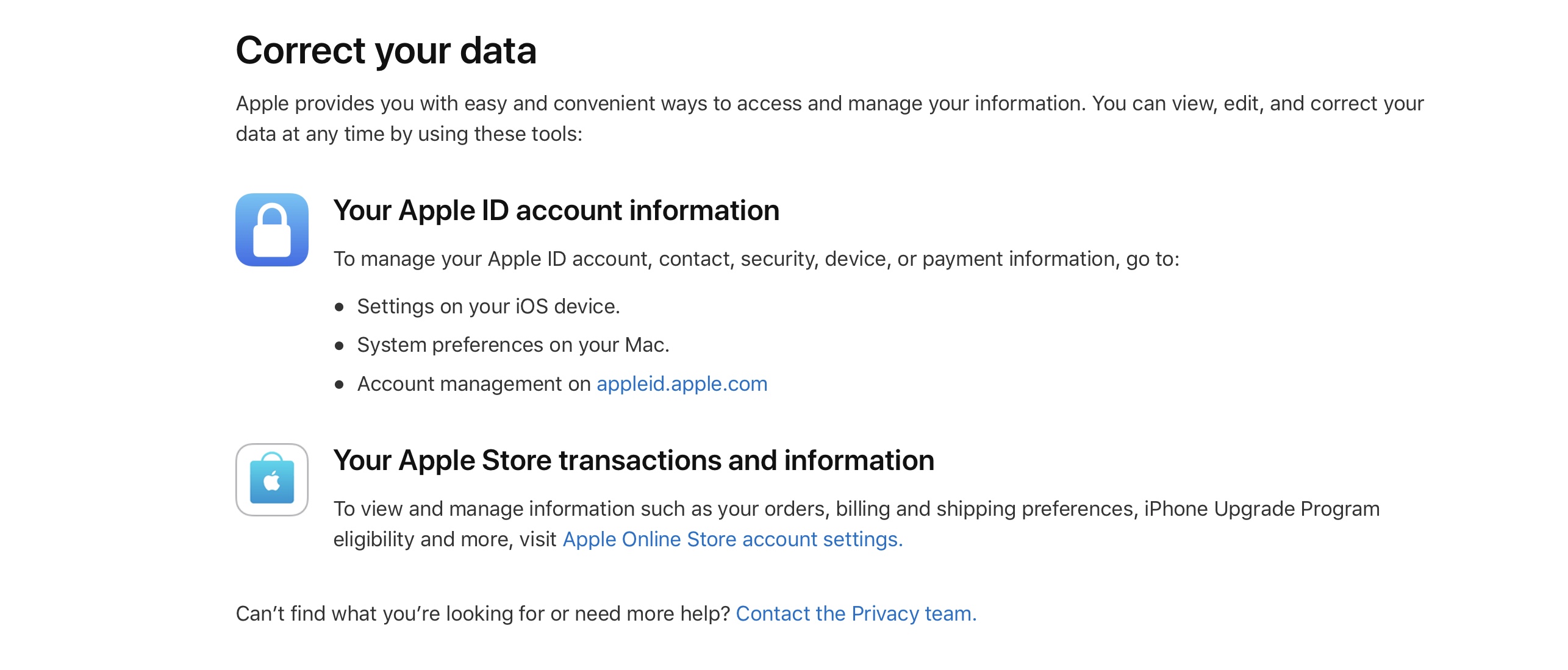Click the To manage your Apple ID sentence

(756, 259)
